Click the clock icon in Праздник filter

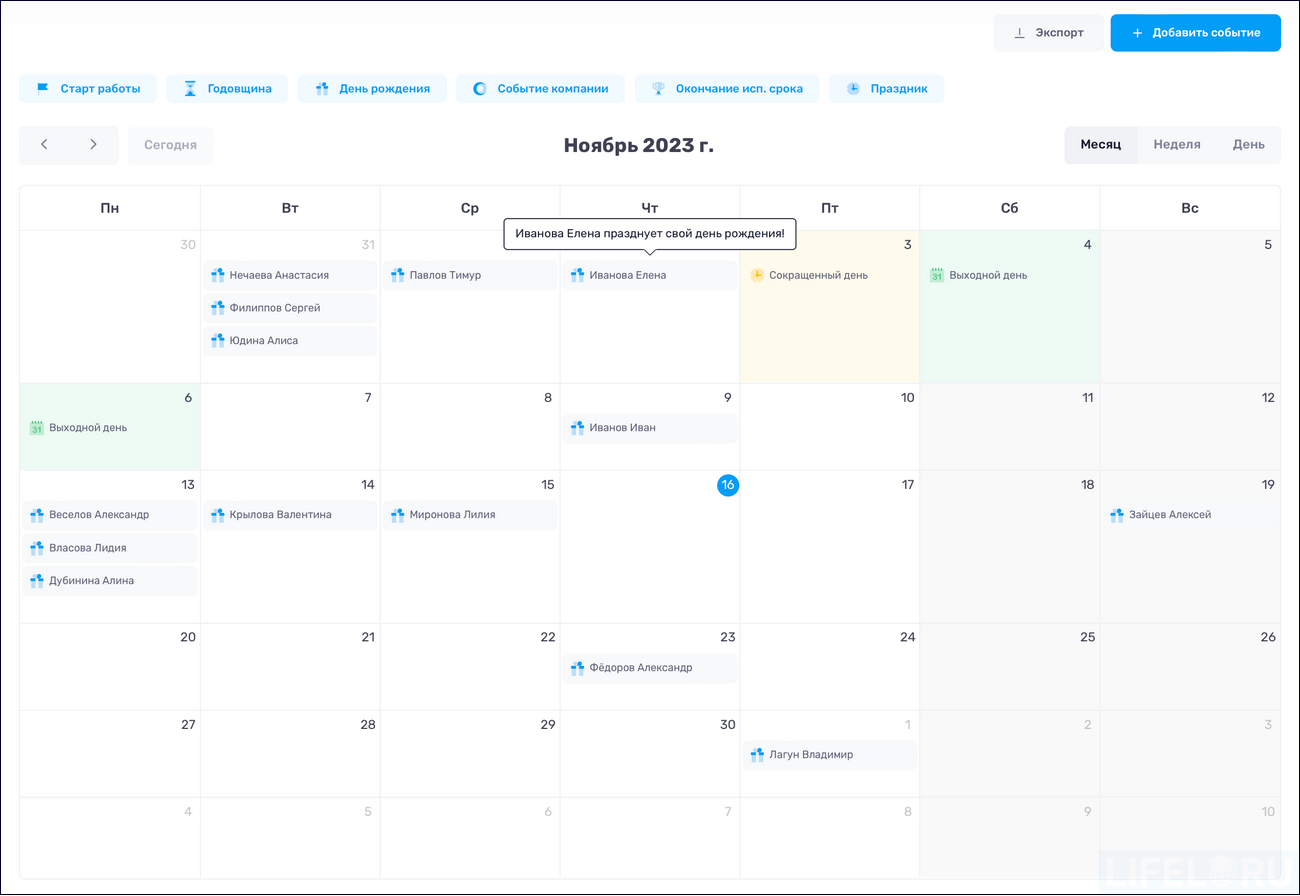(852, 88)
